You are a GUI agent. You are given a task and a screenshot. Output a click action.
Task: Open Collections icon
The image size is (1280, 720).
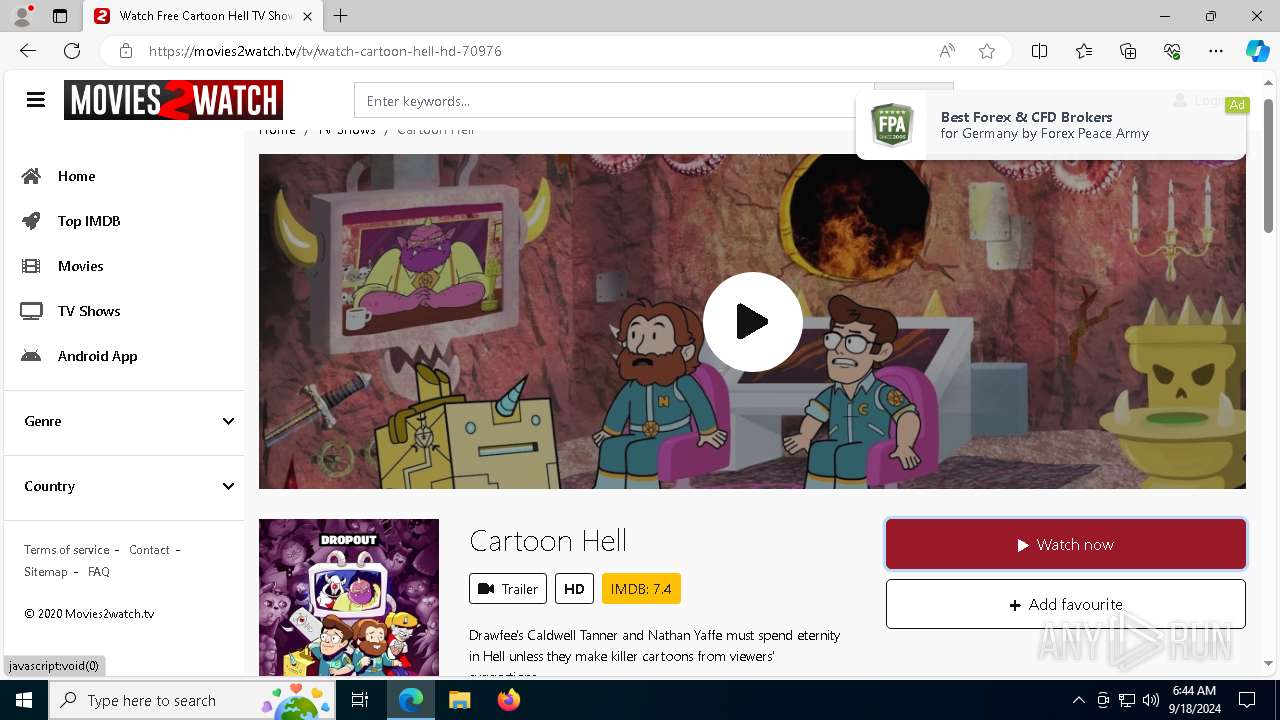click(1128, 51)
